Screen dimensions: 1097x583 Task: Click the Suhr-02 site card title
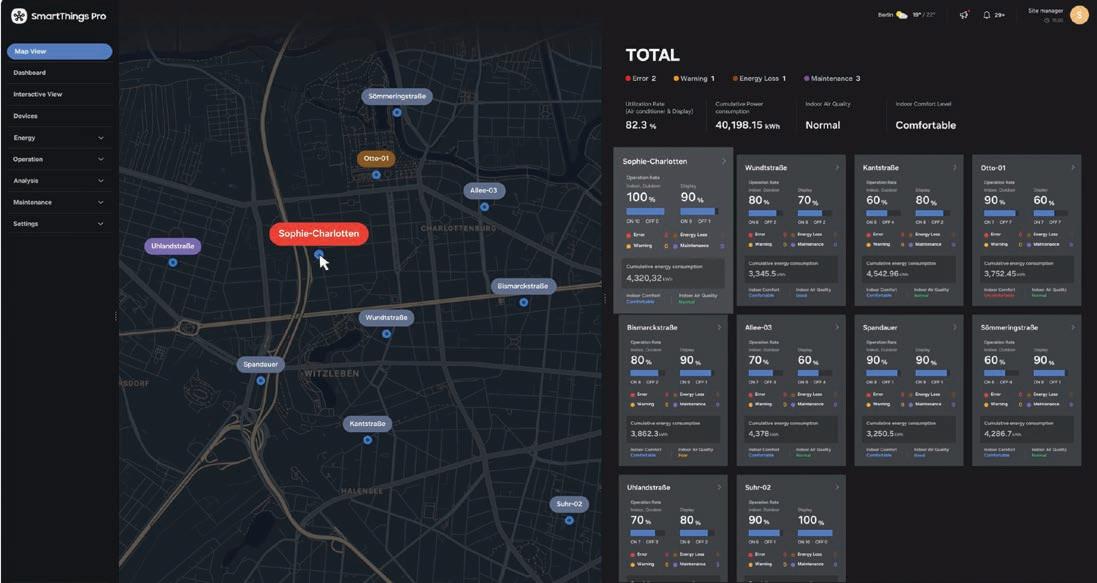[758, 487]
